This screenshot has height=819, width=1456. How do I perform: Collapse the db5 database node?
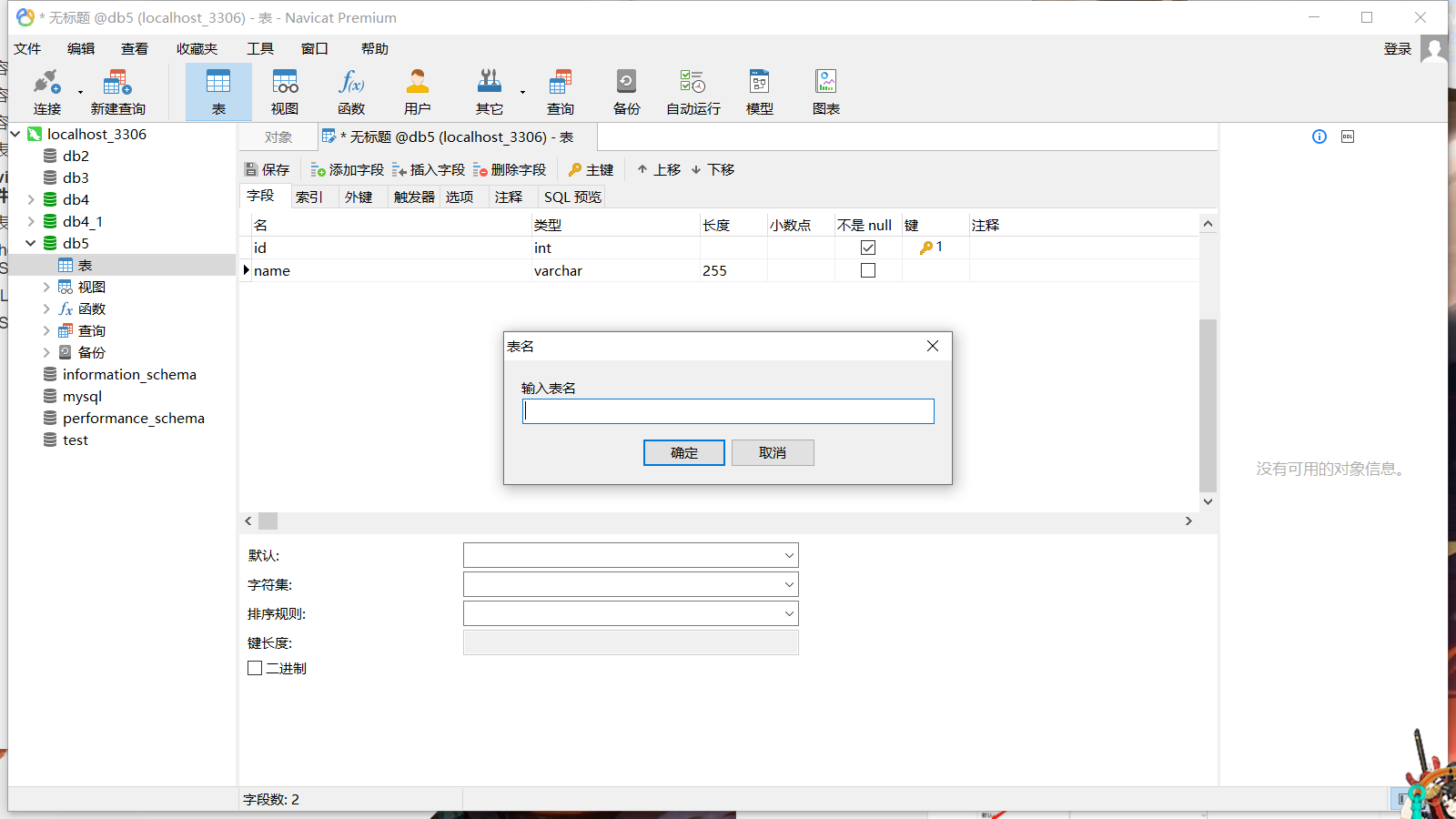coord(31,243)
